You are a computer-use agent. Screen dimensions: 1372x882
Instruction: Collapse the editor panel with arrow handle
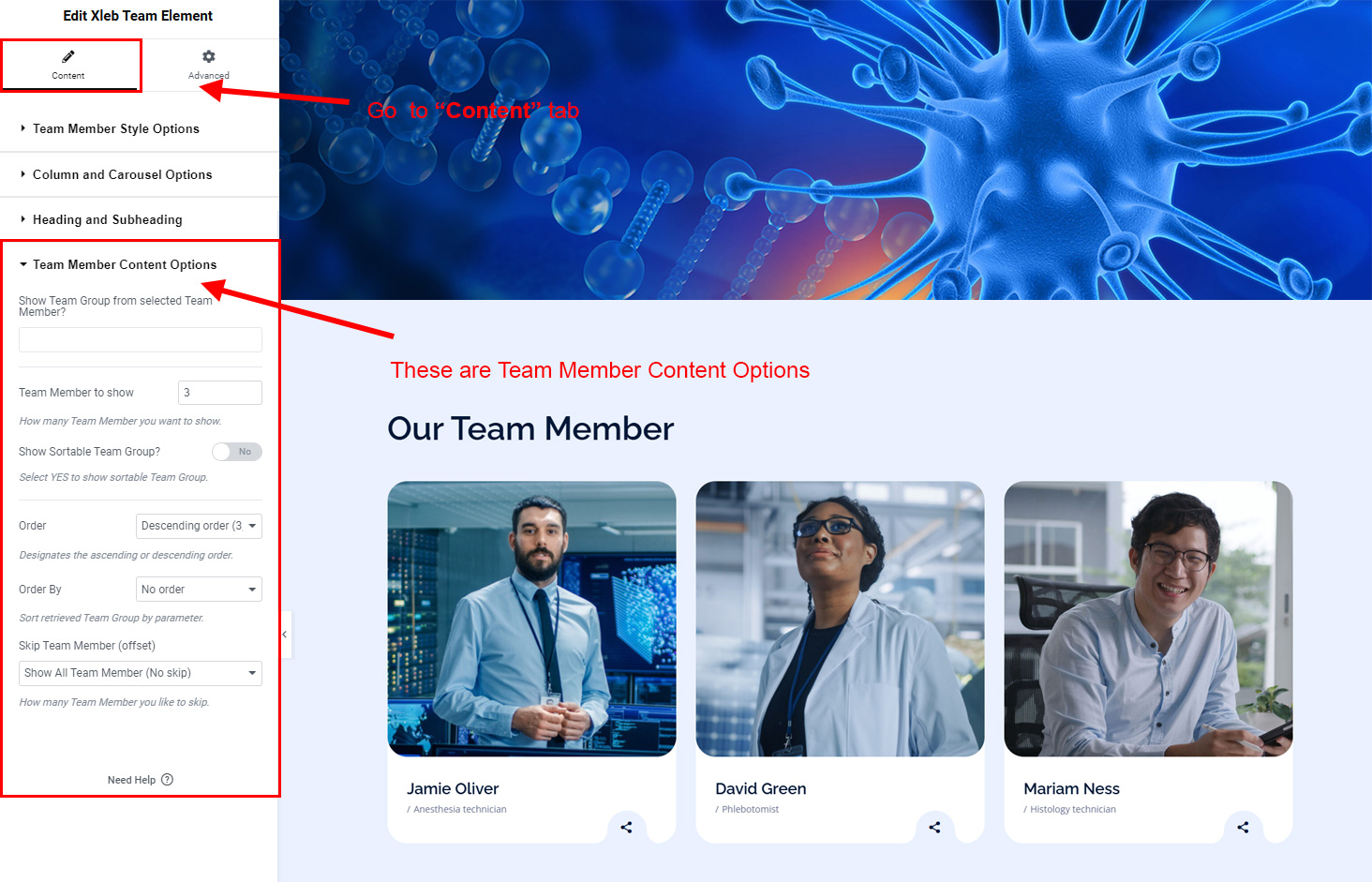click(285, 635)
